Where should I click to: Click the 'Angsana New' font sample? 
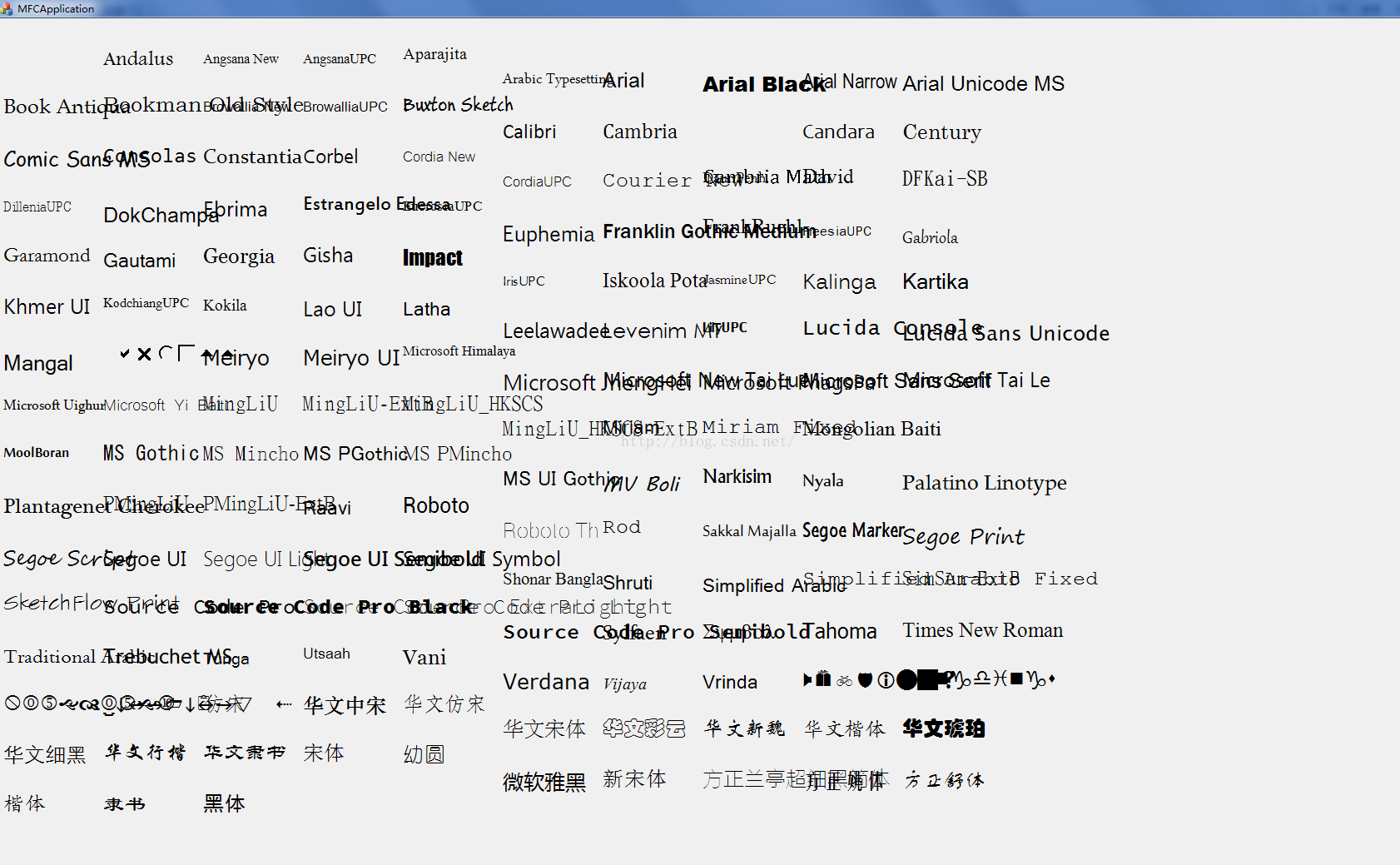[x=241, y=59]
